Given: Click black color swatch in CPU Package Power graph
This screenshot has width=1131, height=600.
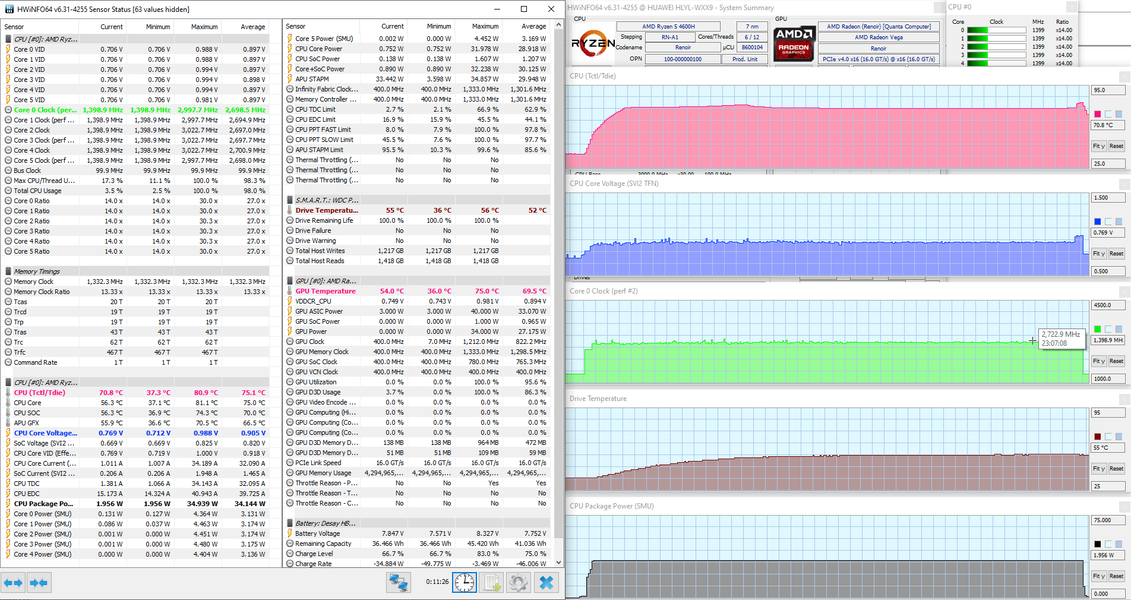Looking at the screenshot, I should click(1098, 544).
